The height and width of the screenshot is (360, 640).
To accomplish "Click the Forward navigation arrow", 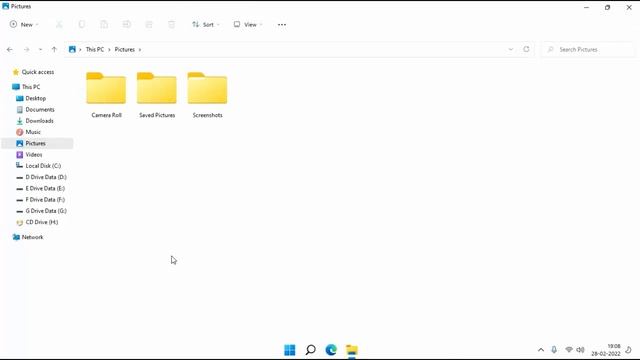I will pyautogui.click(x=27, y=49).
